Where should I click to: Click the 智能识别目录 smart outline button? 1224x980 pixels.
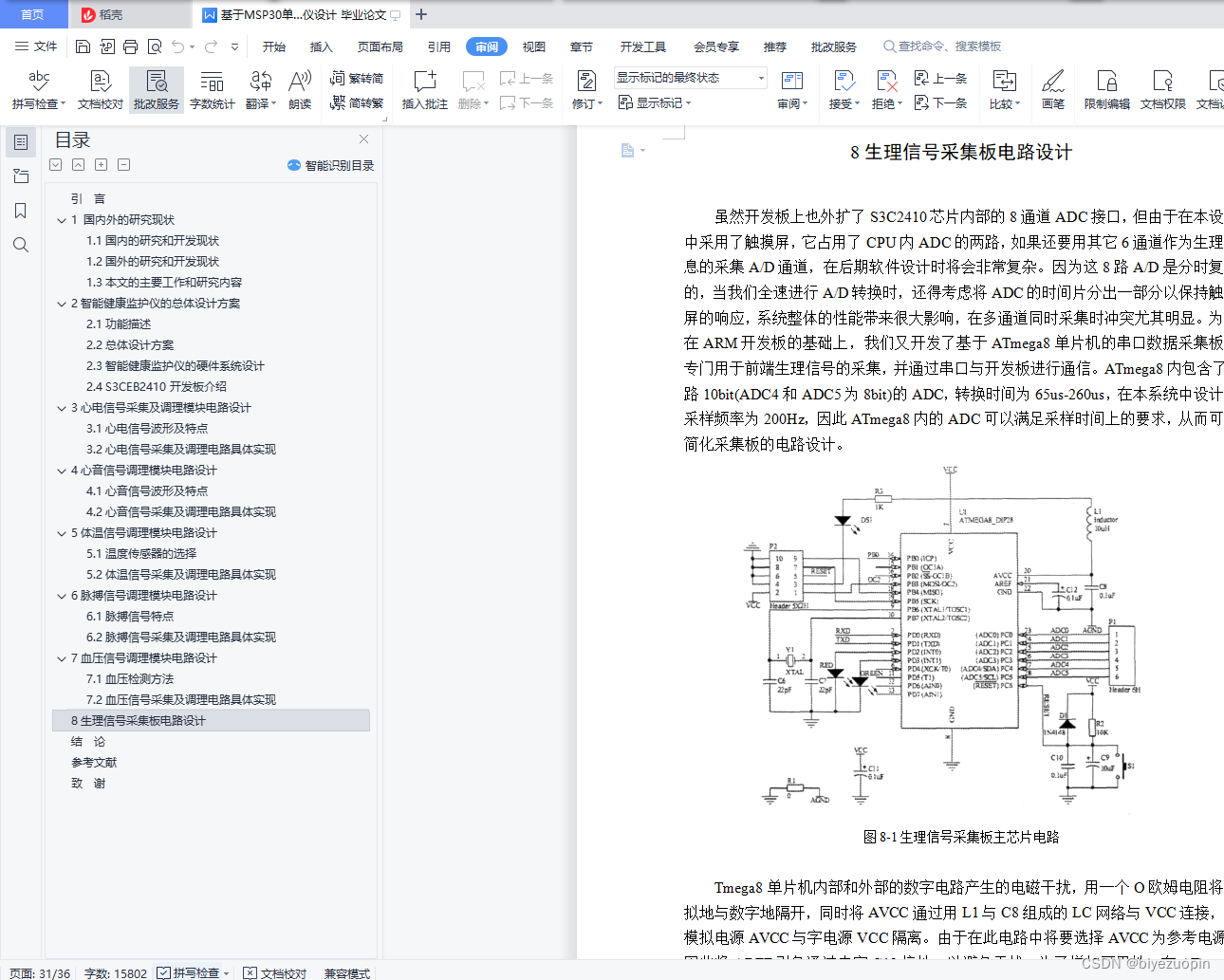[x=330, y=165]
